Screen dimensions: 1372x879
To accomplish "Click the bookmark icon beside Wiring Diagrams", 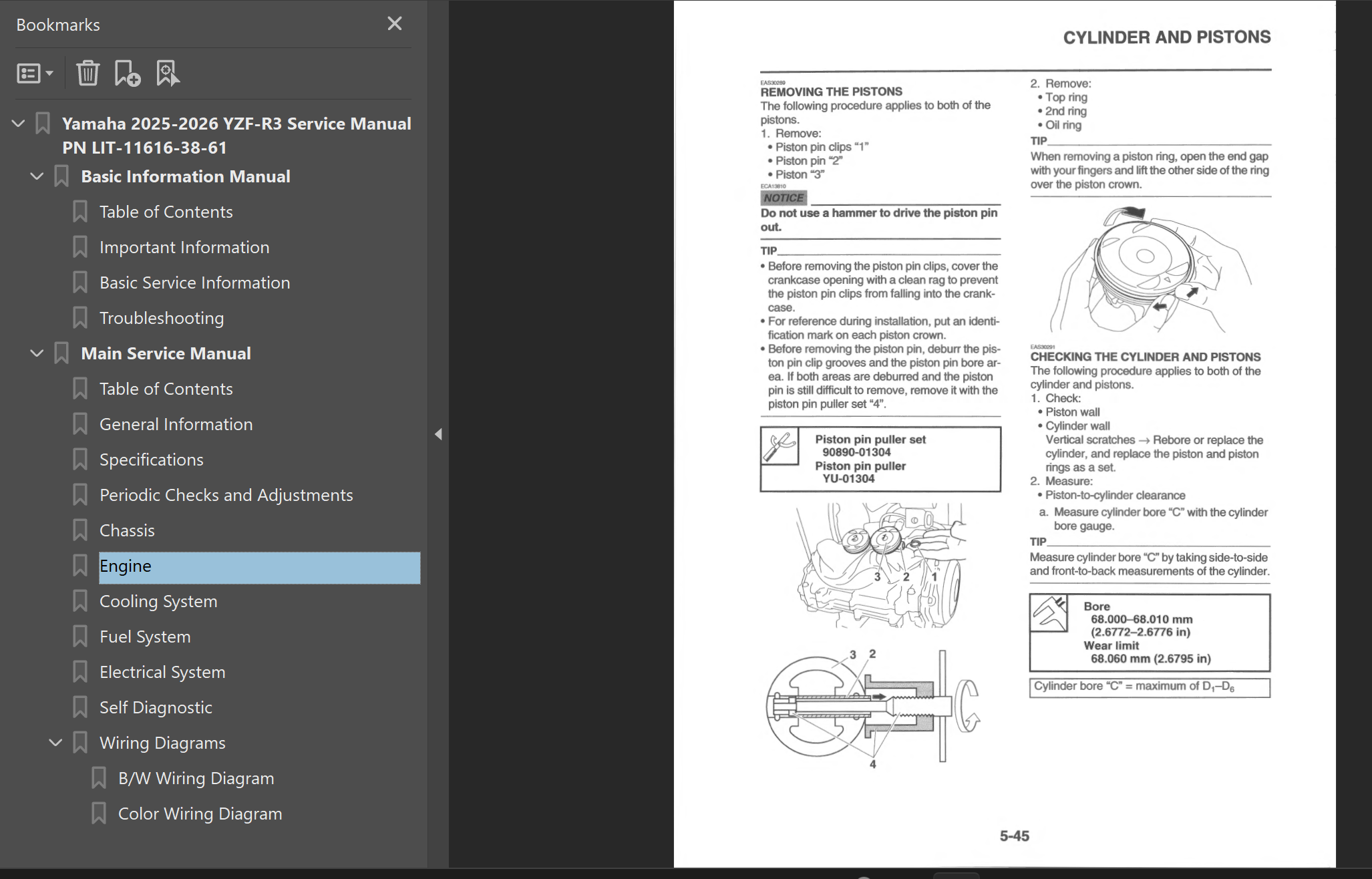I will tap(80, 743).
